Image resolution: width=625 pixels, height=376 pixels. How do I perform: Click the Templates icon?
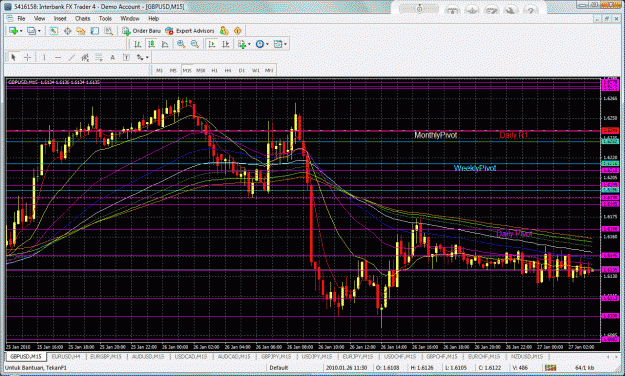pos(278,44)
